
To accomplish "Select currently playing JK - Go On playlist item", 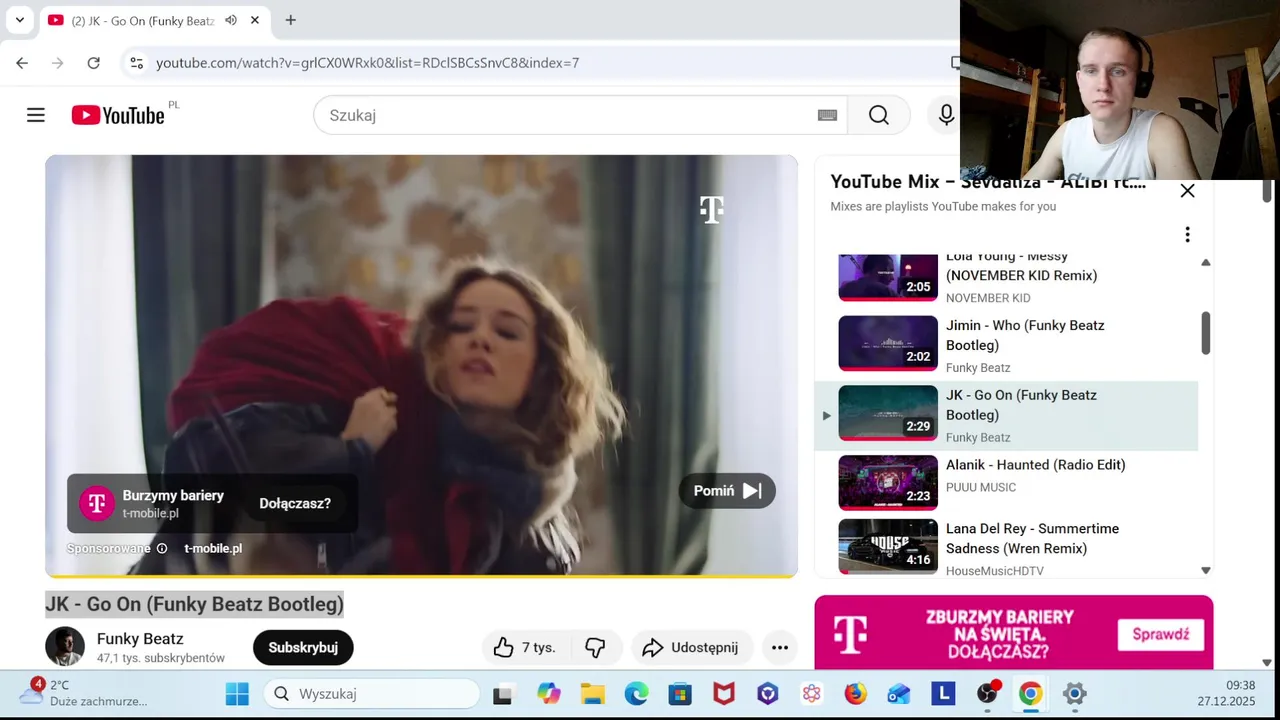I will coord(1006,416).
